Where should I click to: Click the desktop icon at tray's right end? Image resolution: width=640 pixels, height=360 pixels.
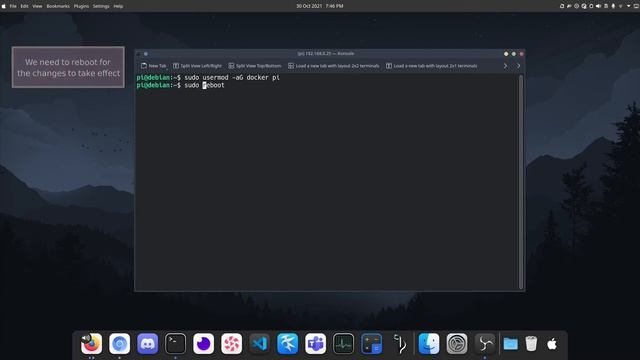coord(636,6)
